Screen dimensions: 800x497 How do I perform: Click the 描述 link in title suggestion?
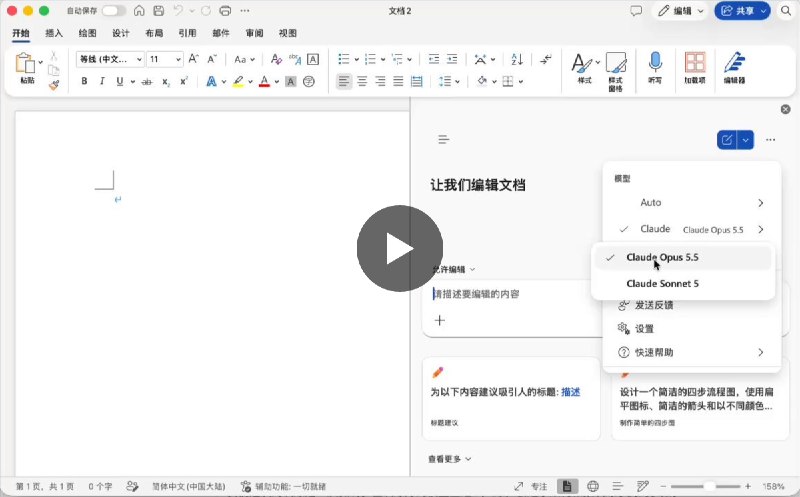pyautogui.click(x=570, y=392)
